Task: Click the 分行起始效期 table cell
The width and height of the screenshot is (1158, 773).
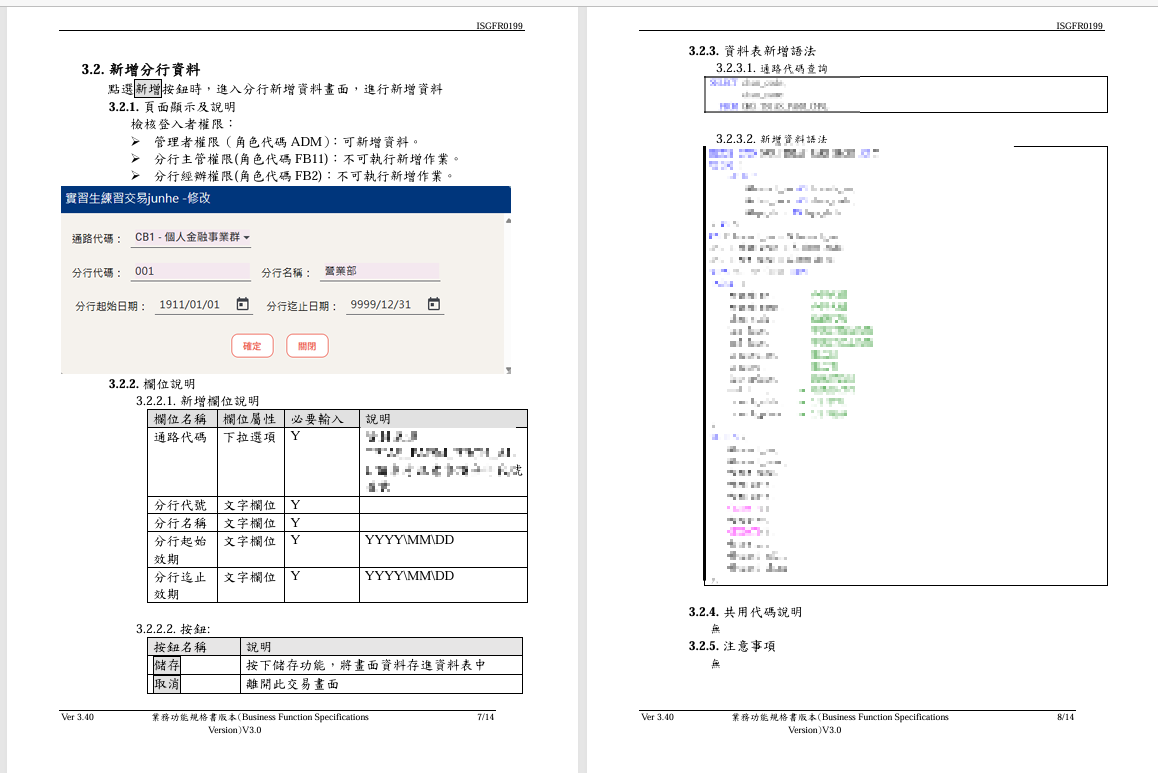Action: tap(182, 549)
